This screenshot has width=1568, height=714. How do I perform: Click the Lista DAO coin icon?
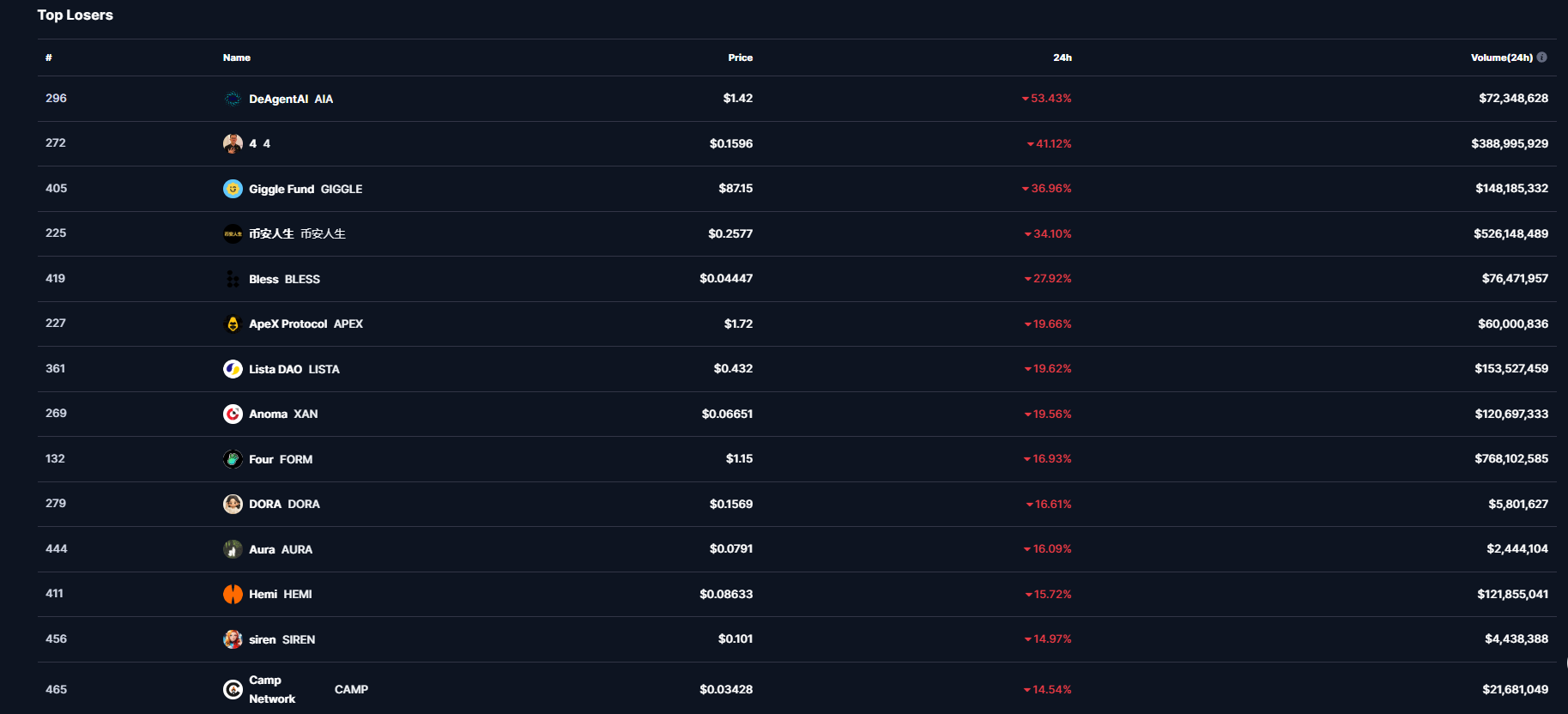pos(233,369)
